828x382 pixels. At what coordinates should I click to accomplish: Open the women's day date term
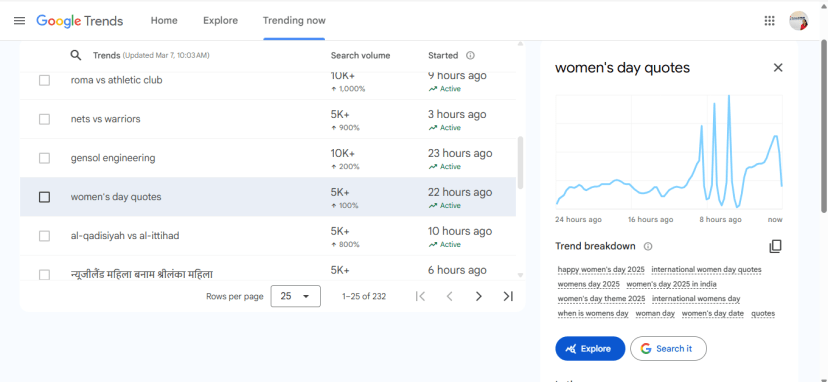(x=712, y=314)
